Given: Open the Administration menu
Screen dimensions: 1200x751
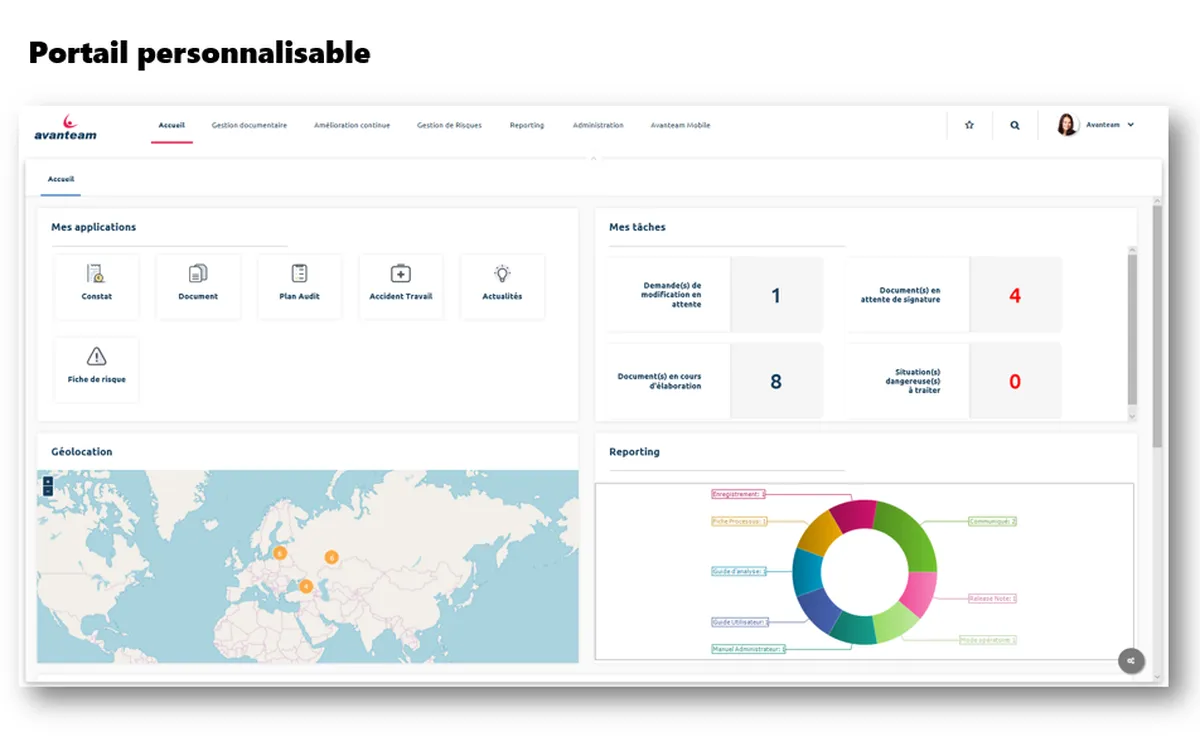Looking at the screenshot, I should [x=598, y=125].
